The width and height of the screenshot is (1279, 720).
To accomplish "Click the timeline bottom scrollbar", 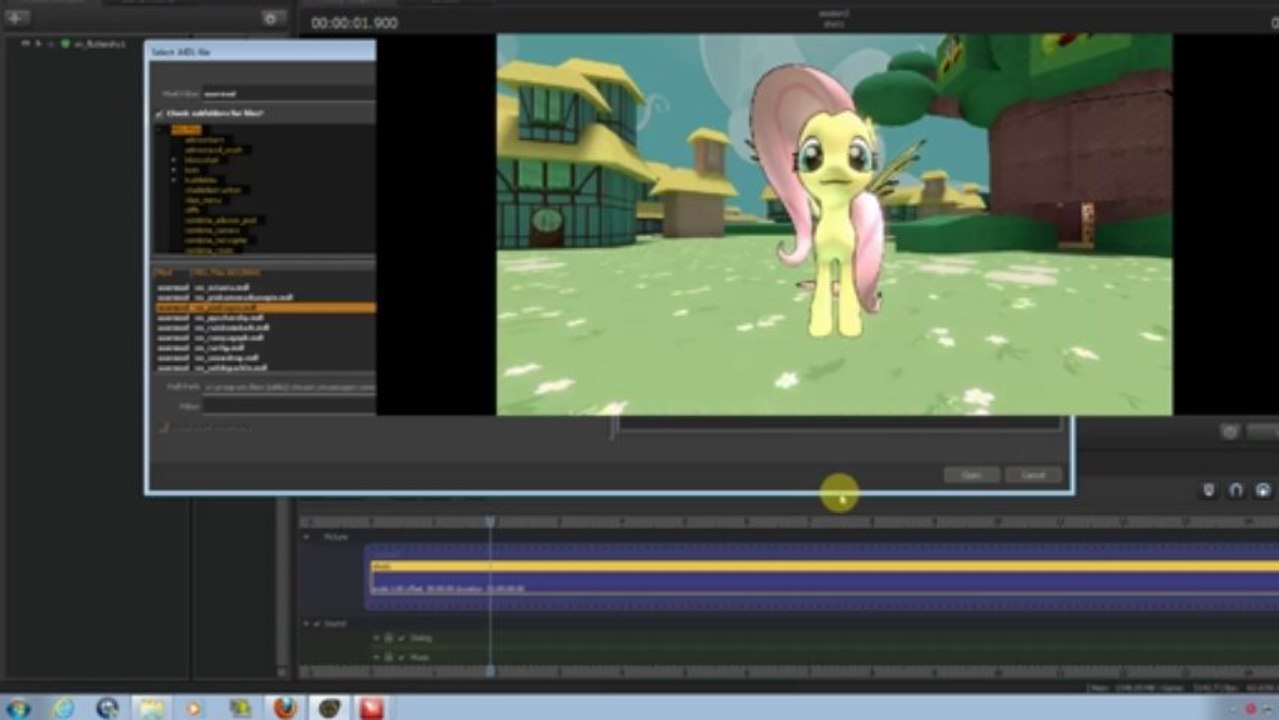I will 789,671.
